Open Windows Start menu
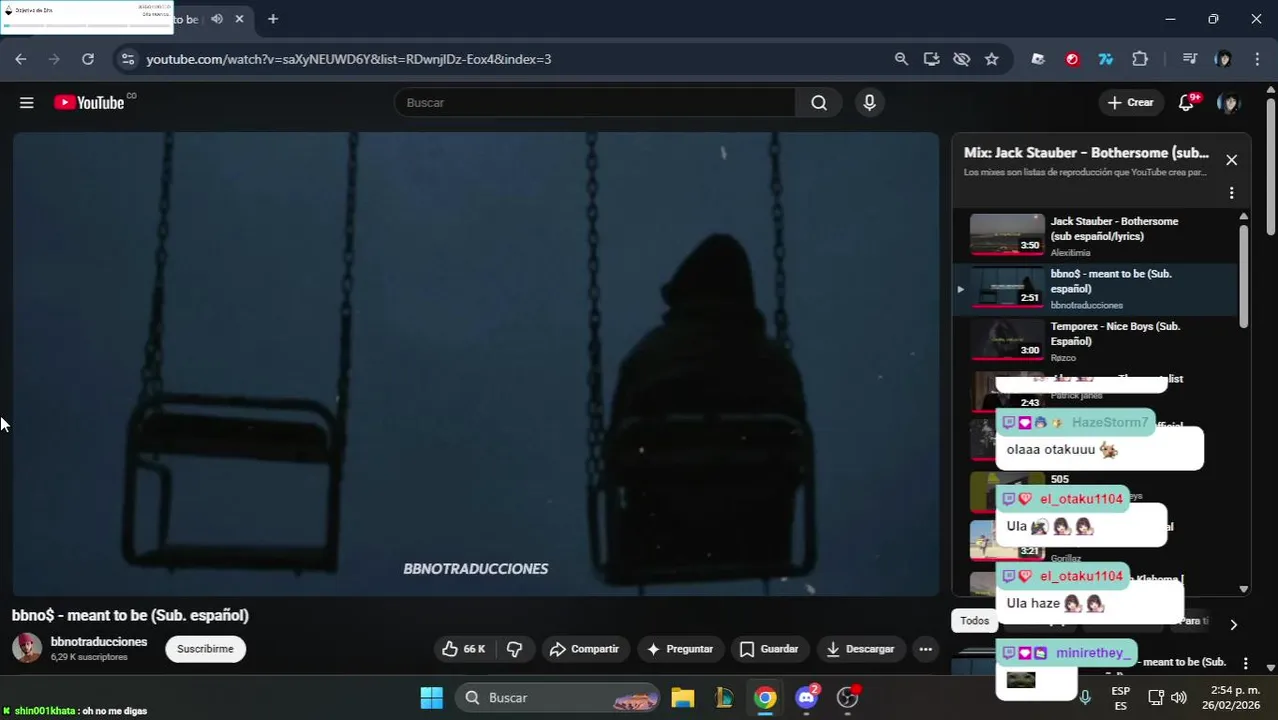 pyautogui.click(x=431, y=697)
